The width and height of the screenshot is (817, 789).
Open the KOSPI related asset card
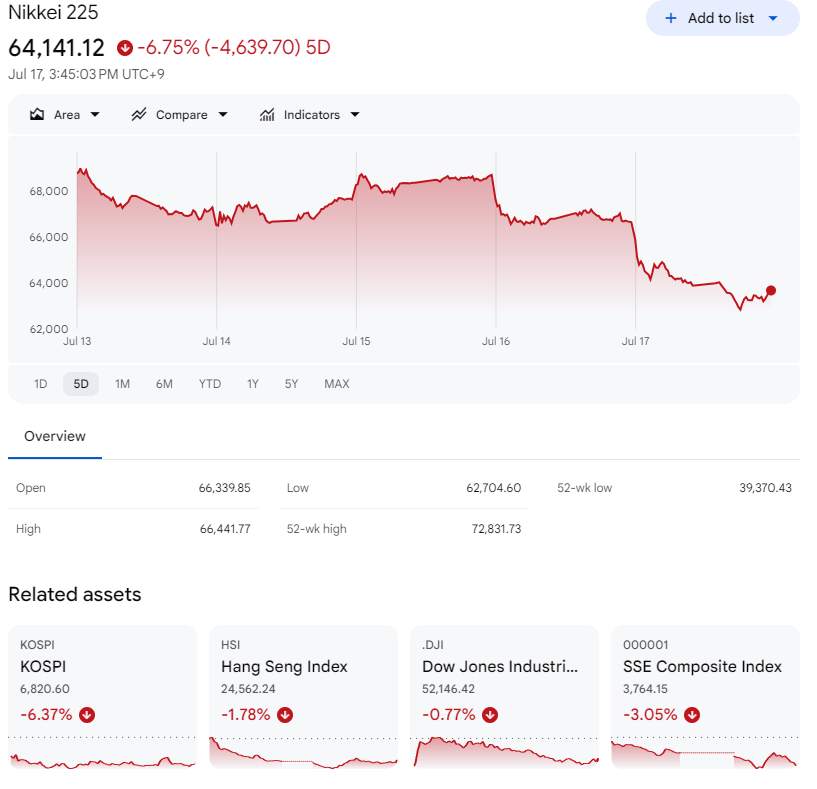[103, 697]
